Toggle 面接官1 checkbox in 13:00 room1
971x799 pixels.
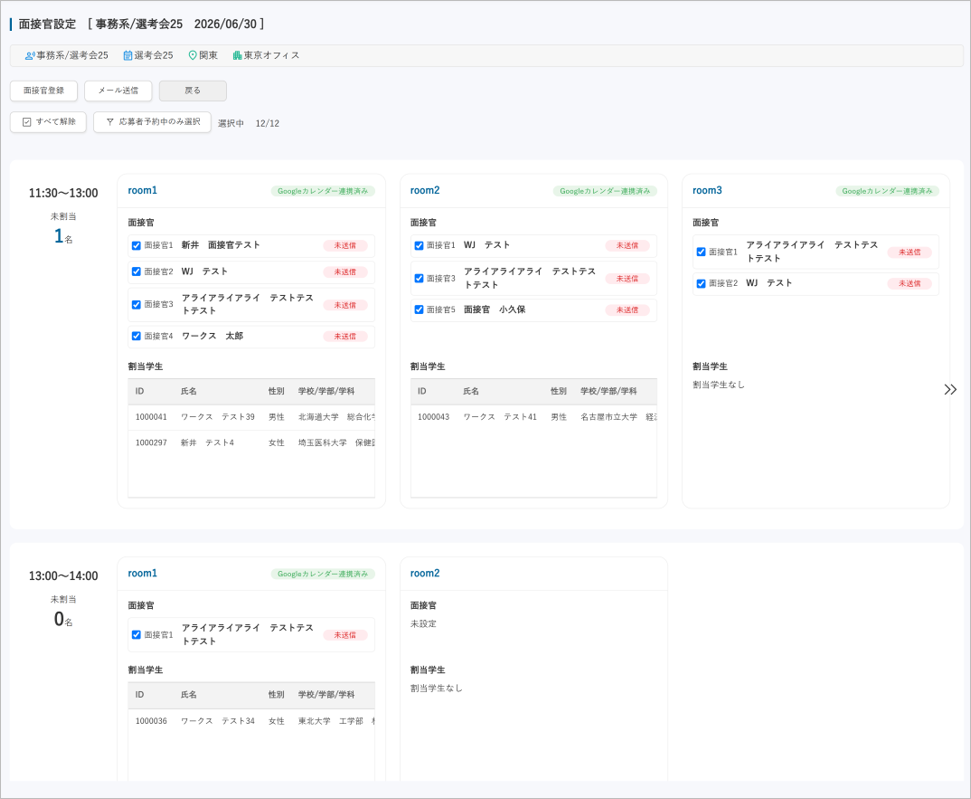(136, 635)
